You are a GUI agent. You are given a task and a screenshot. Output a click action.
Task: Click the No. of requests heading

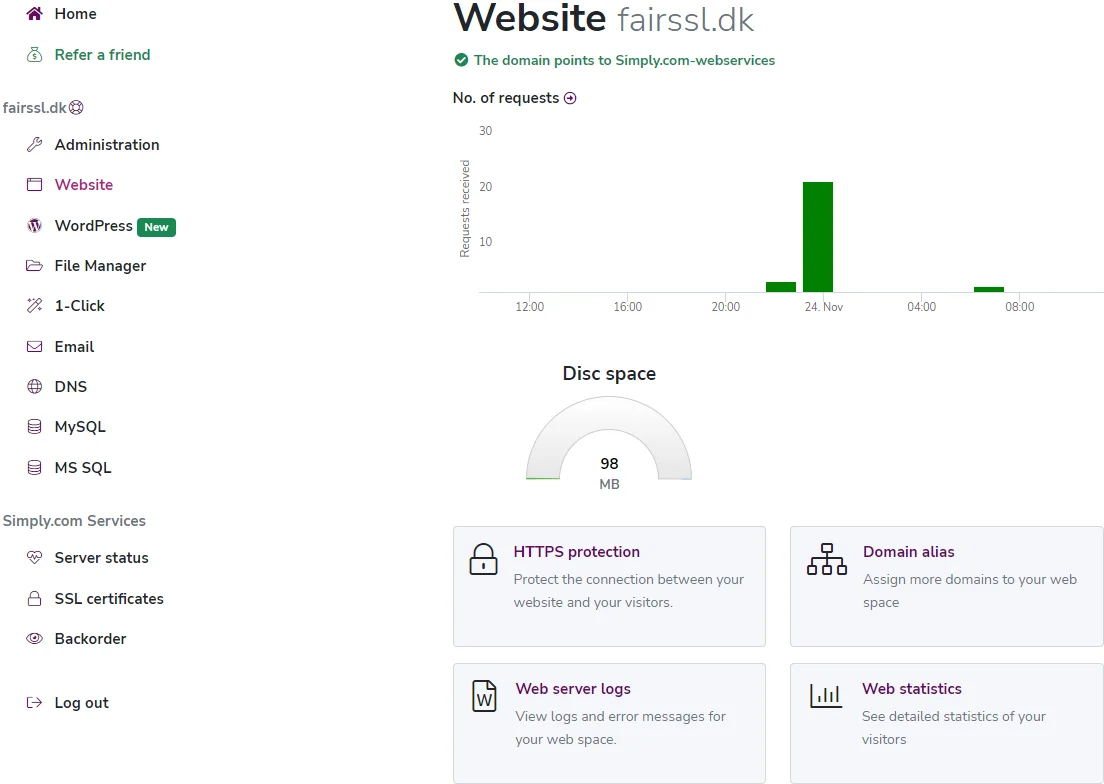tap(506, 98)
